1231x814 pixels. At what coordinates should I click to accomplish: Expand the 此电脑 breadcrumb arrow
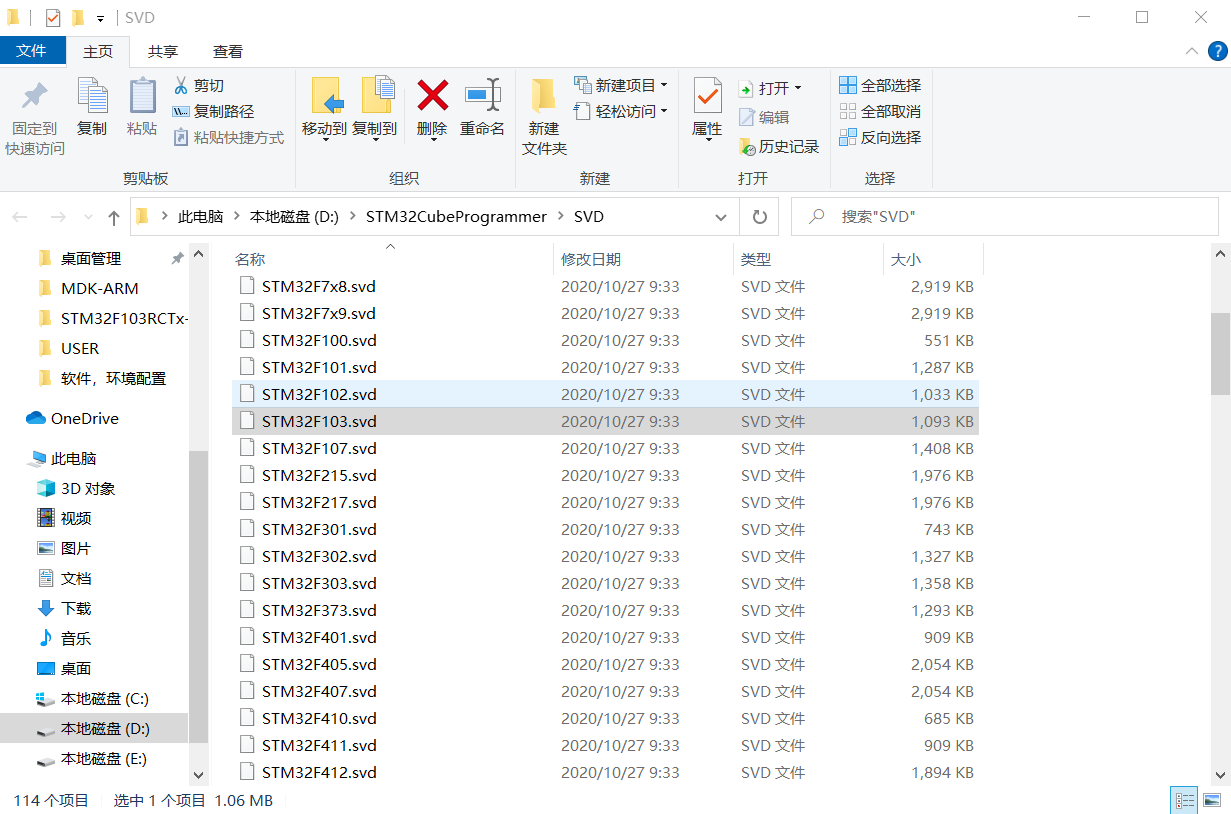click(236, 216)
